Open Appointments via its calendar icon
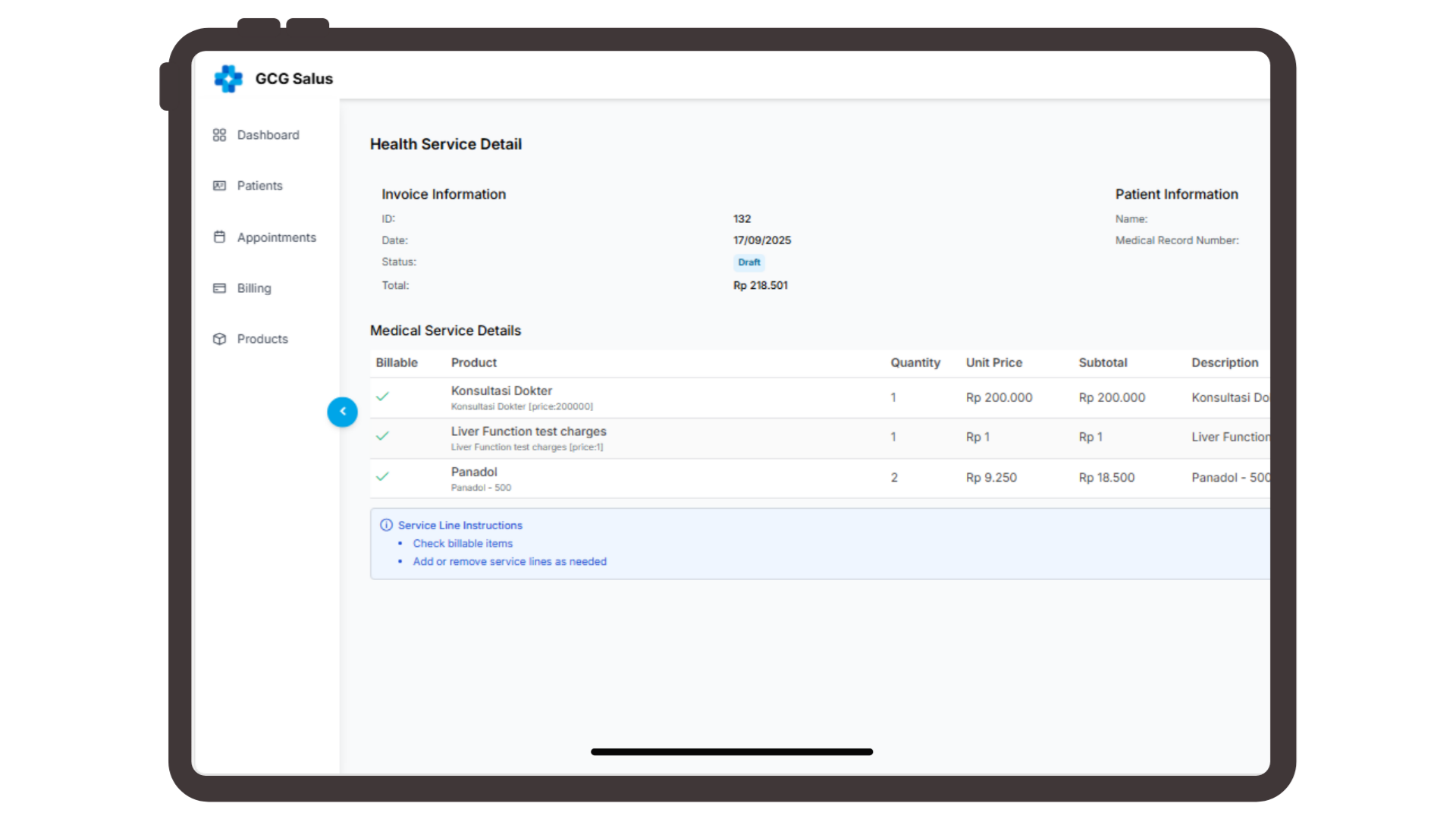 pyautogui.click(x=220, y=237)
